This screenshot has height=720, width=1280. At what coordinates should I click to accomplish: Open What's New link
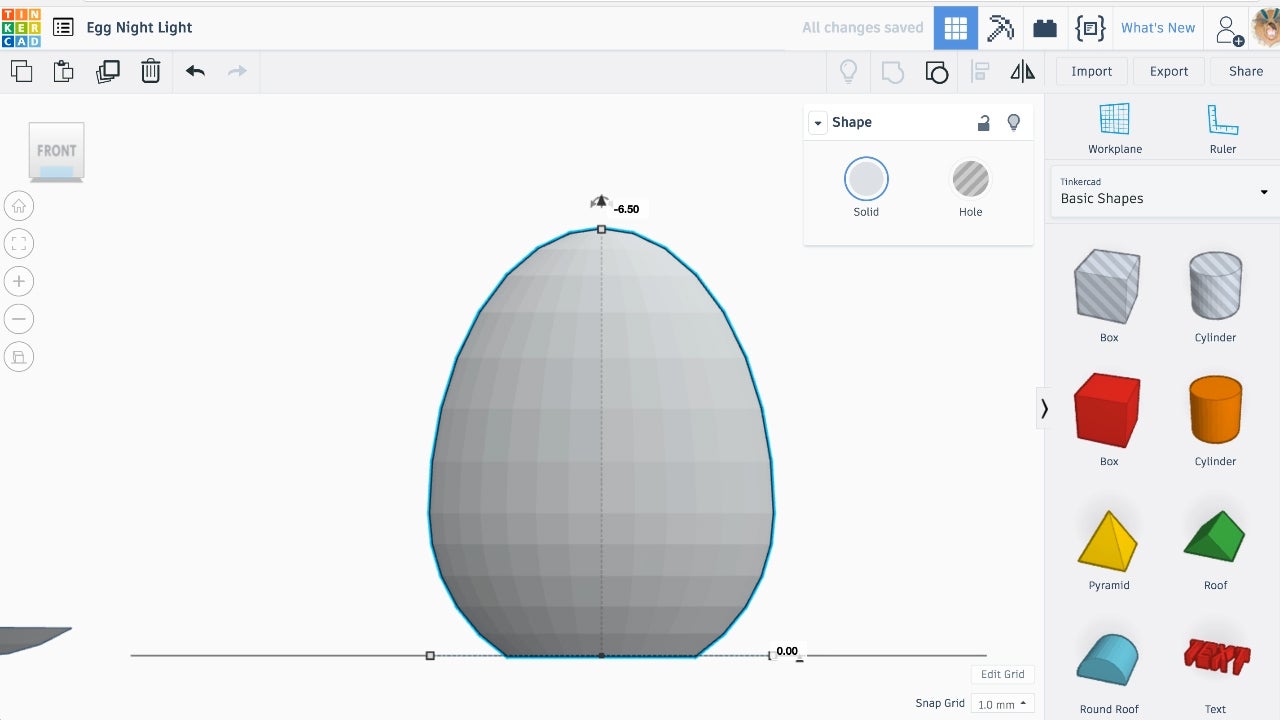pyautogui.click(x=1158, y=28)
